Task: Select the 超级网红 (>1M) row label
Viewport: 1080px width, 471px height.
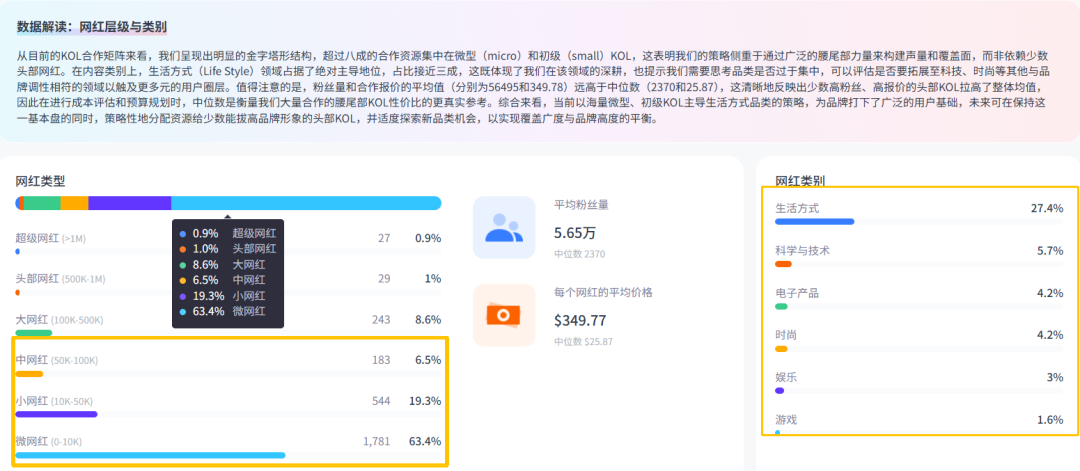Action: [x=50, y=238]
